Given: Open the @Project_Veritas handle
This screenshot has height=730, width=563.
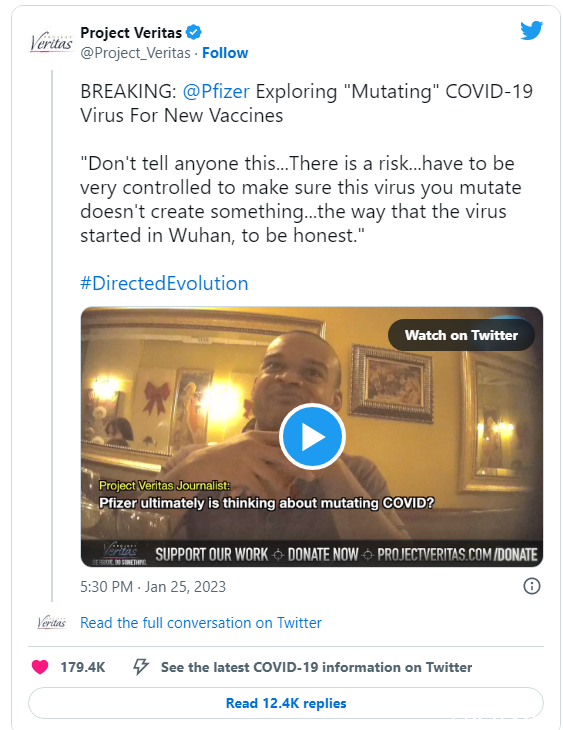Looking at the screenshot, I should (x=136, y=53).
